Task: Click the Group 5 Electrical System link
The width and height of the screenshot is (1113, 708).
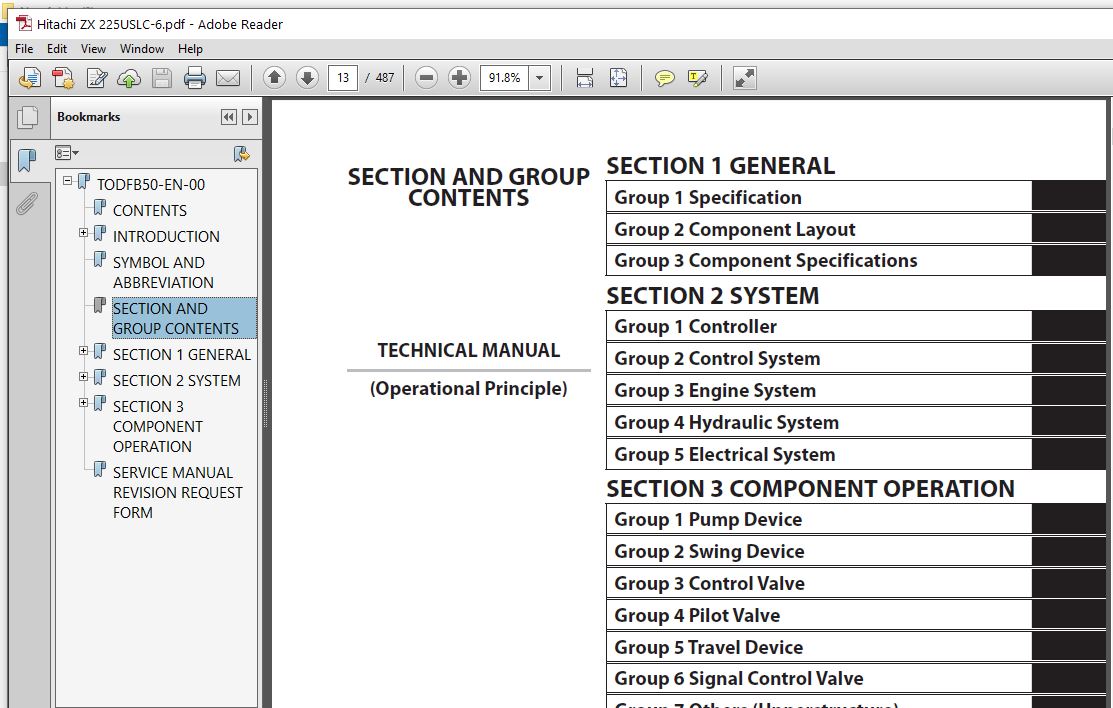Action: click(725, 454)
